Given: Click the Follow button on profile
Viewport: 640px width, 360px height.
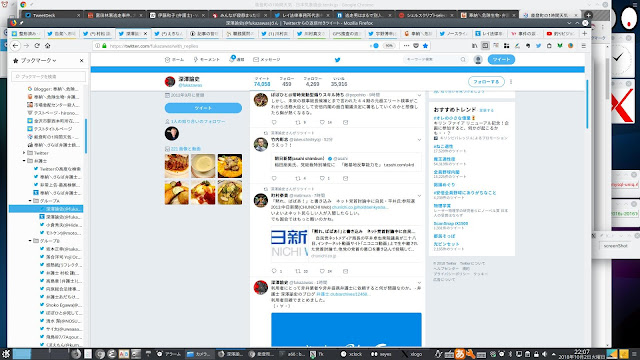Looking at the screenshot, I should pyautogui.click(x=486, y=82).
